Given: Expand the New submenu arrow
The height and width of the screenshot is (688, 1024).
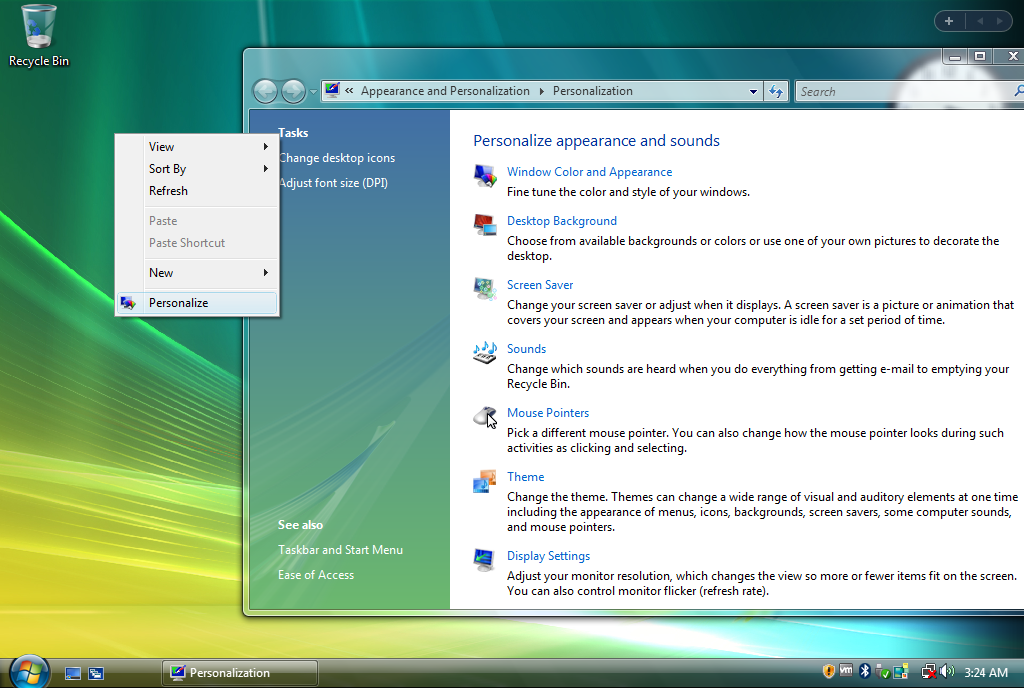Looking at the screenshot, I should click(x=266, y=273).
